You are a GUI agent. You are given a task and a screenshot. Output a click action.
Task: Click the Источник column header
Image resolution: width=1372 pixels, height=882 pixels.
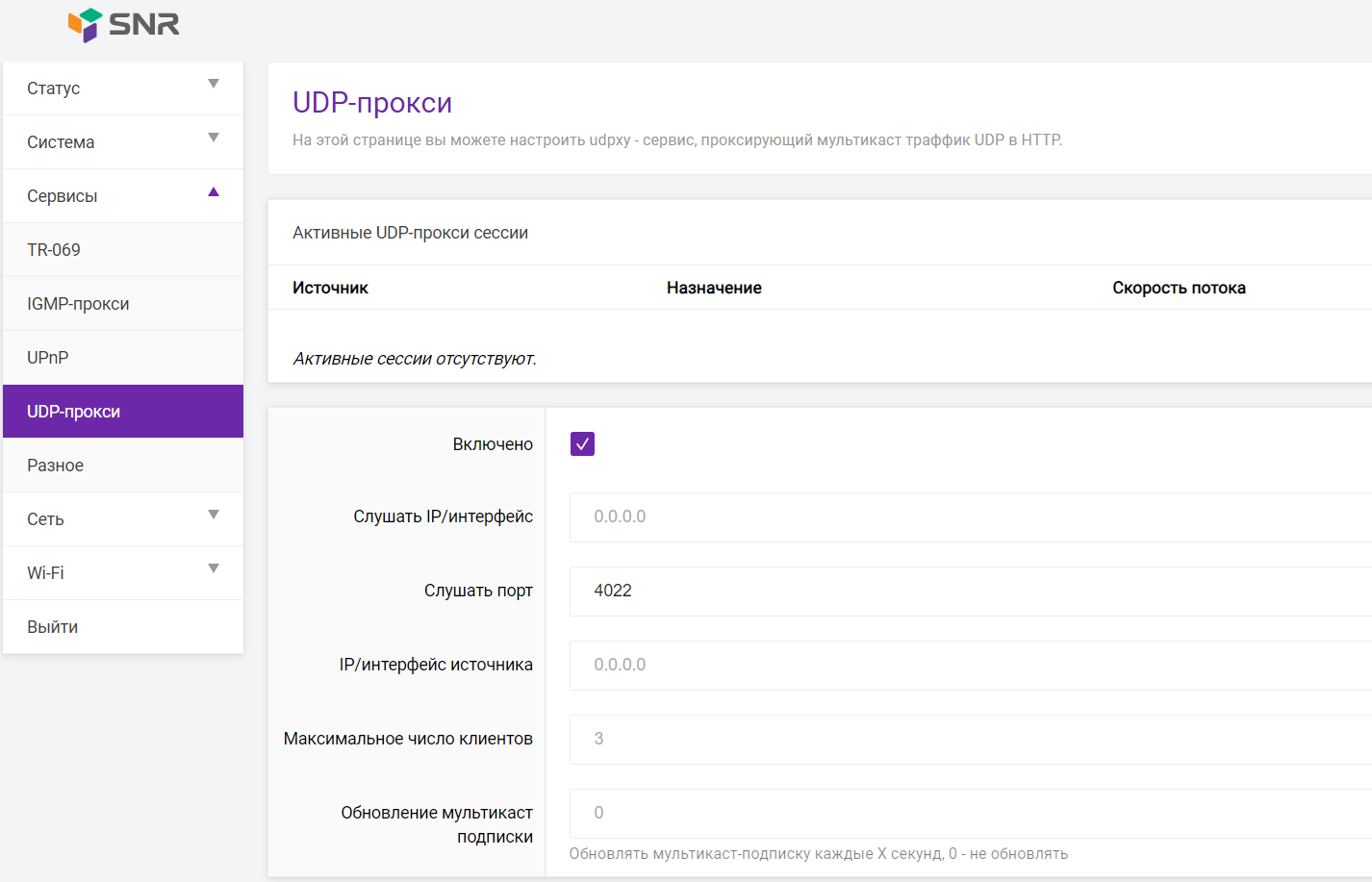(x=330, y=288)
